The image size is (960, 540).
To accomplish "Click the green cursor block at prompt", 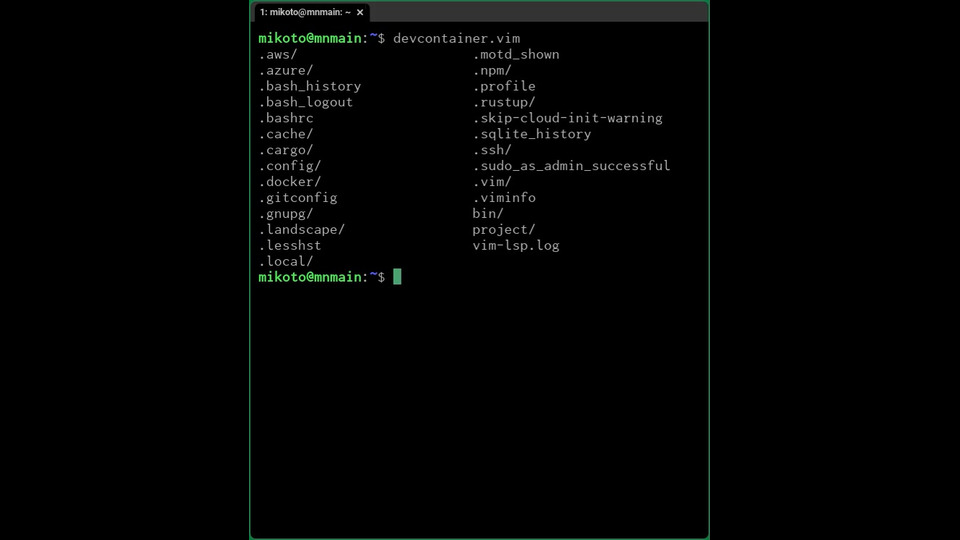I will tap(397, 277).
